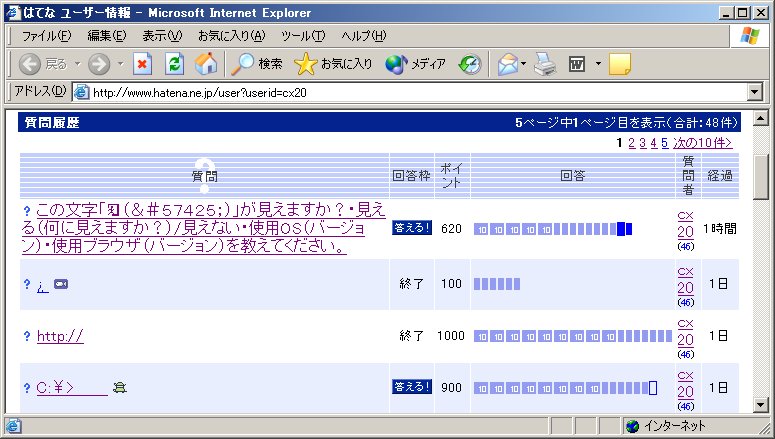This screenshot has height=439, width=775.
Task: Open the http:// question link
Action: (x=60, y=336)
